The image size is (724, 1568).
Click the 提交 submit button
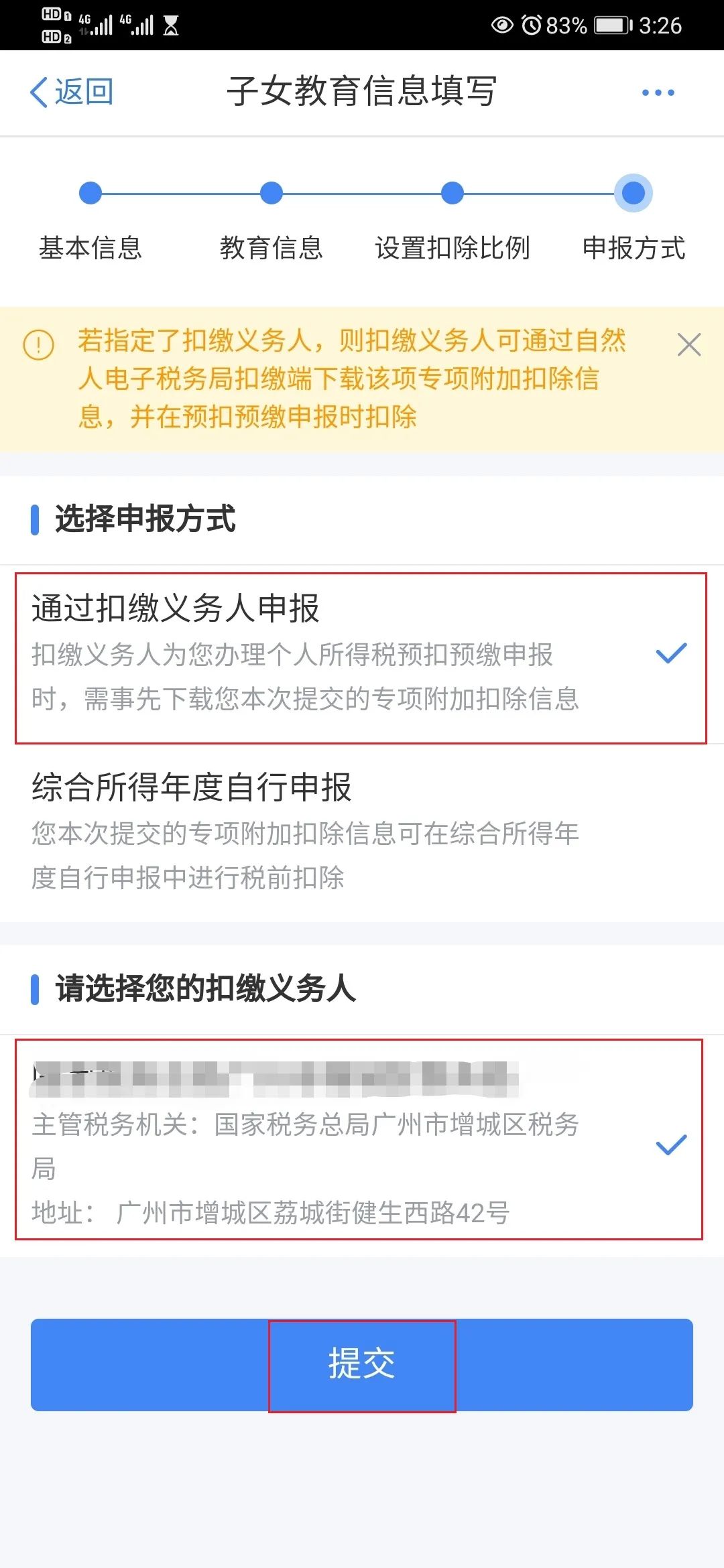tap(362, 1365)
